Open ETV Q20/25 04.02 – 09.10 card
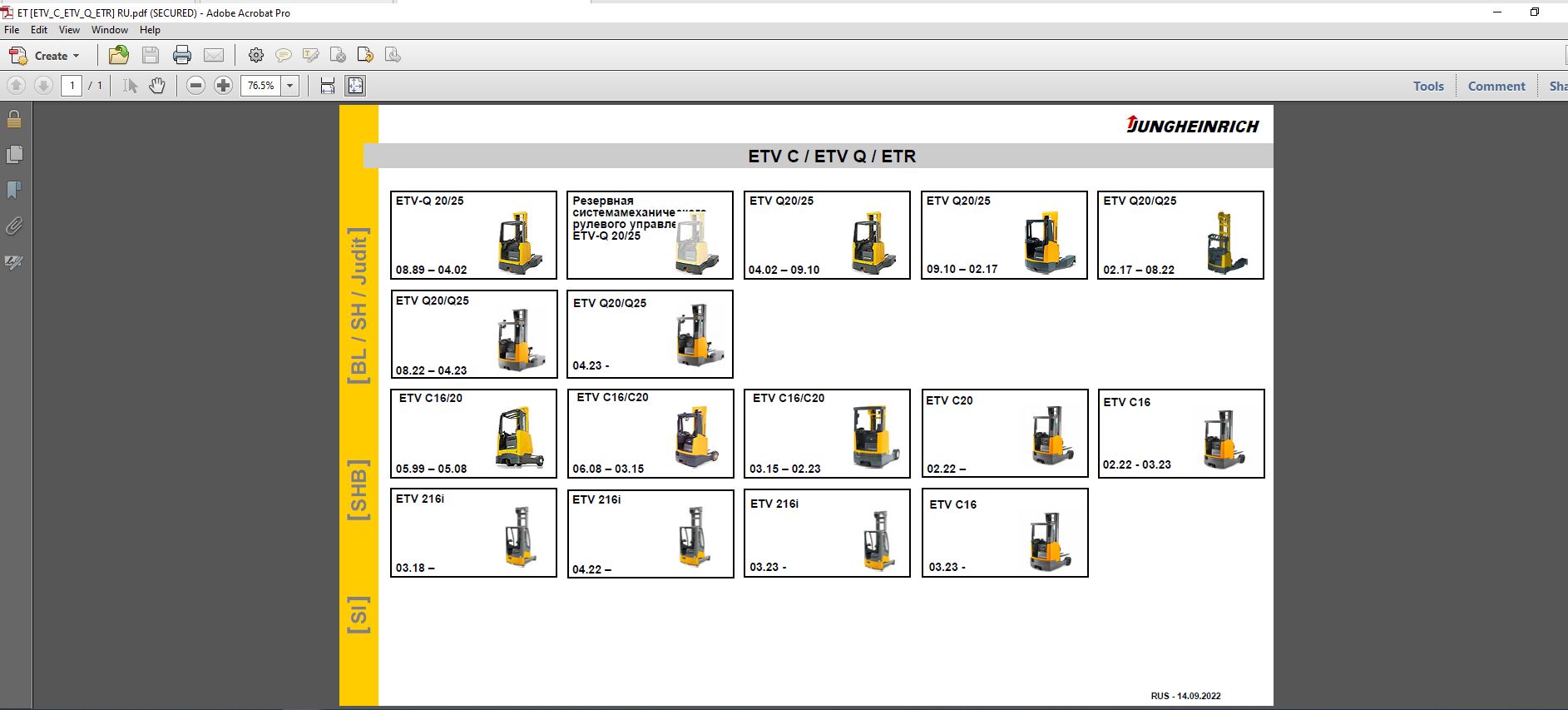Screen dimensions: 1568x710 (827, 235)
